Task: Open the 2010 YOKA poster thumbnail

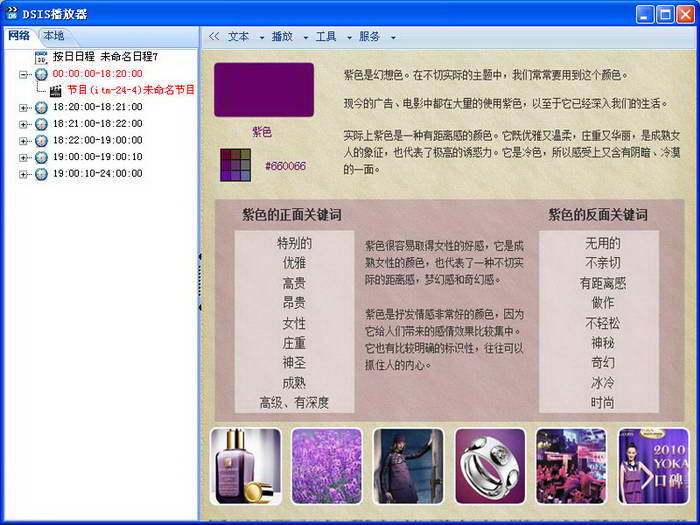Action: tap(653, 466)
